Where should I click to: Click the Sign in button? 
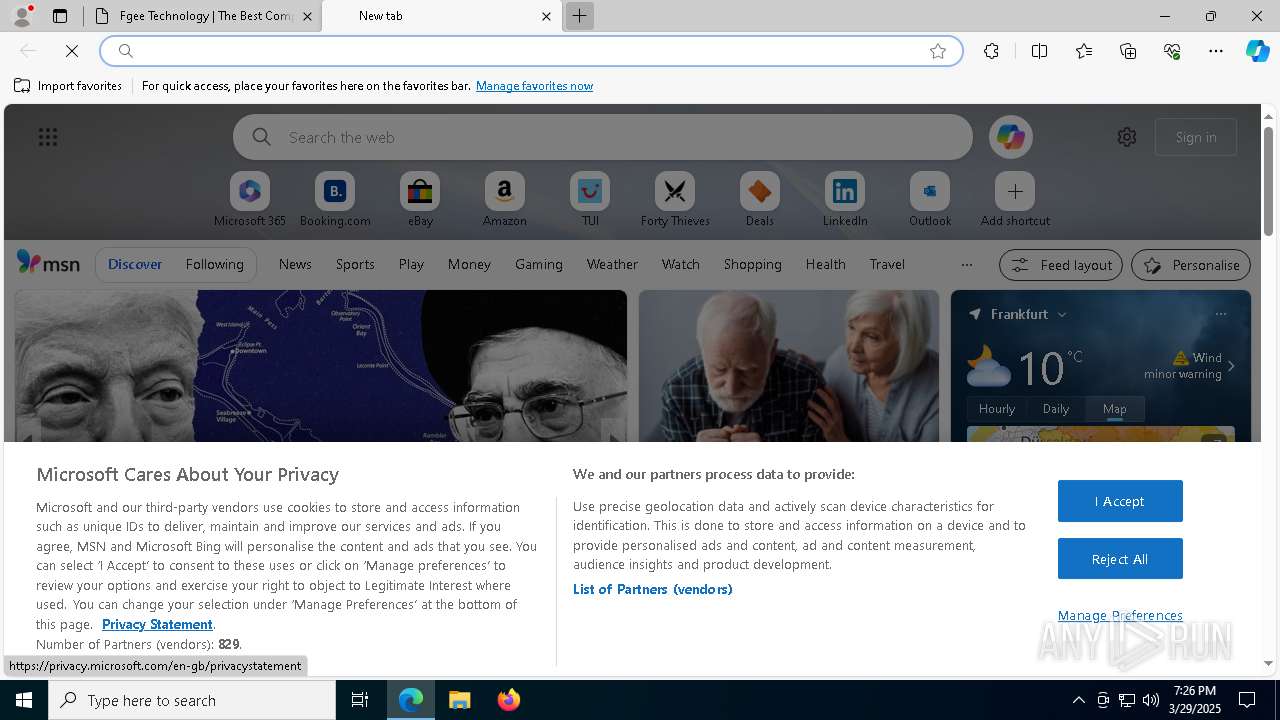click(1196, 137)
